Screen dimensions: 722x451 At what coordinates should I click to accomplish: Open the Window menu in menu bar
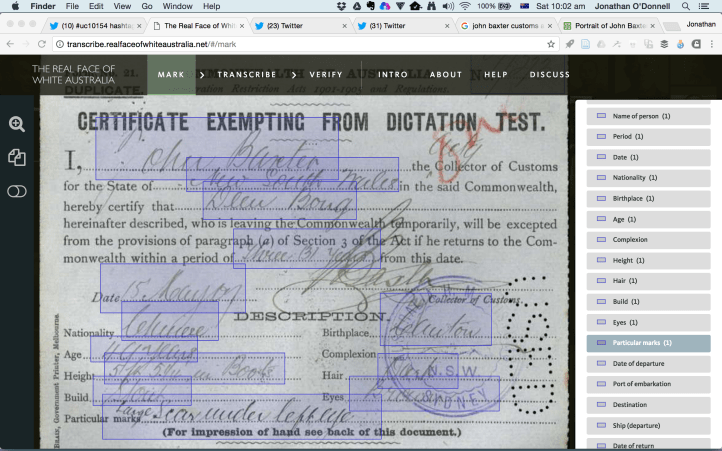click(x=177, y=6)
